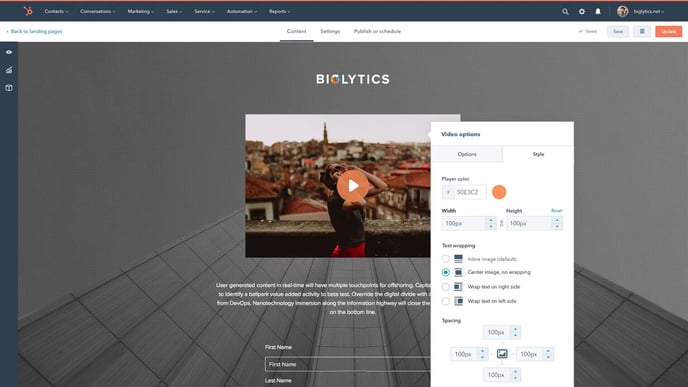Open the Options tab in Video options

467,154
